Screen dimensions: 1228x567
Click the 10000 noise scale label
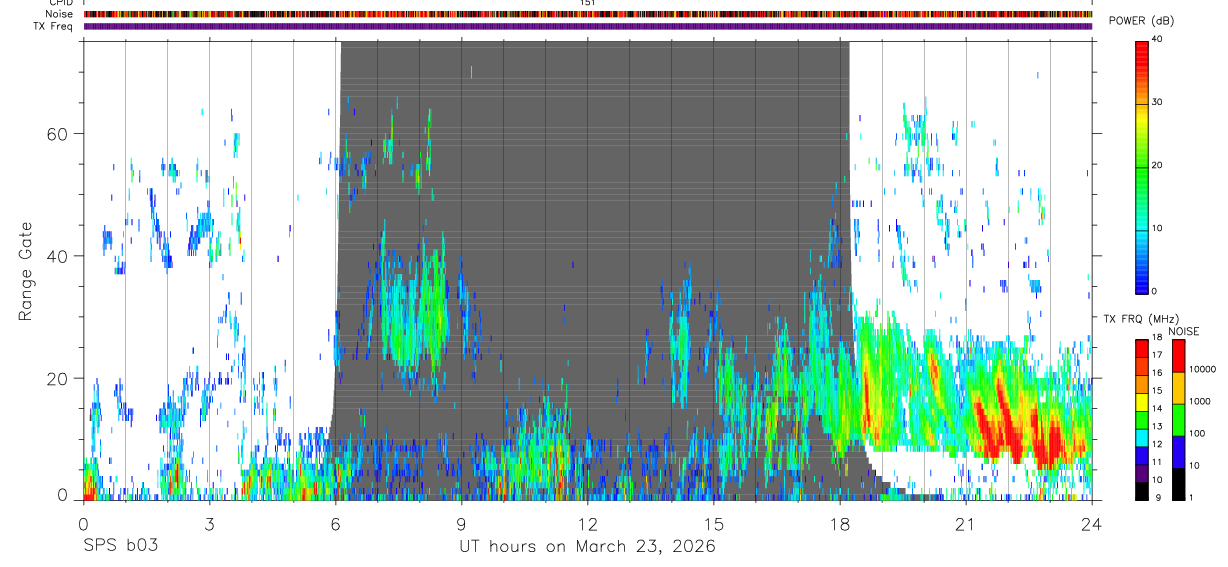pos(1202,369)
